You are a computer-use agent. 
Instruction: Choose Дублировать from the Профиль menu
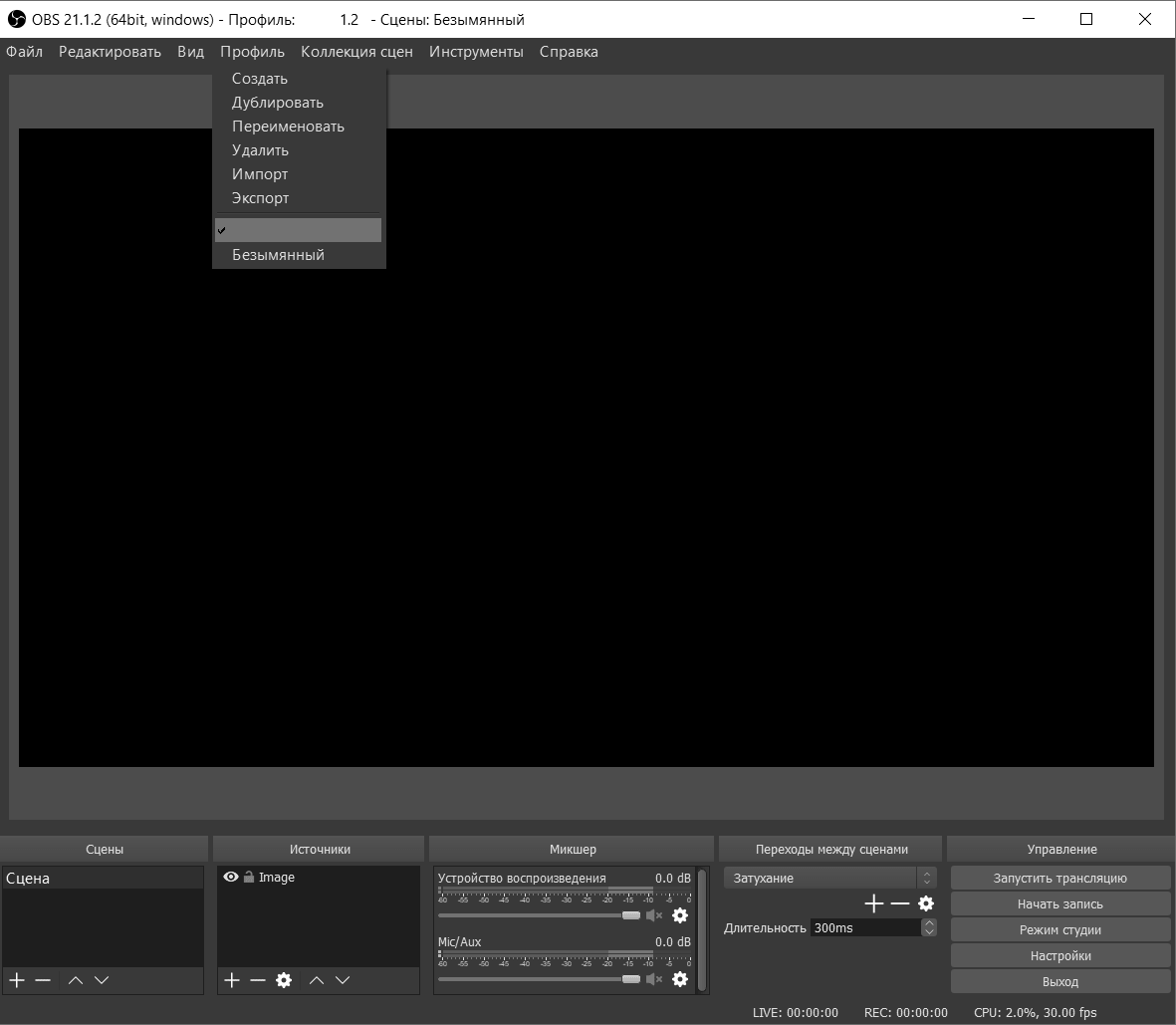[276, 102]
